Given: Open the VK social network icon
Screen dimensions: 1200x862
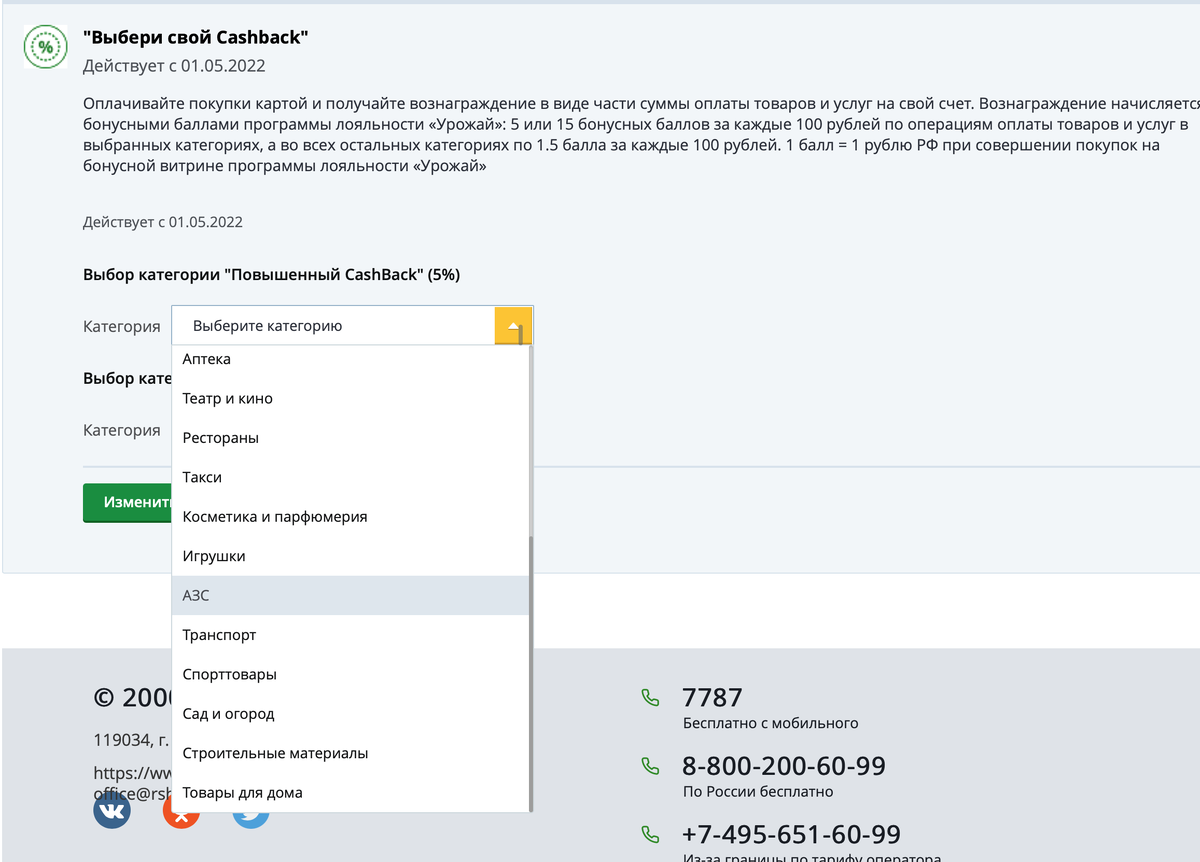Looking at the screenshot, I should pyautogui.click(x=112, y=811).
